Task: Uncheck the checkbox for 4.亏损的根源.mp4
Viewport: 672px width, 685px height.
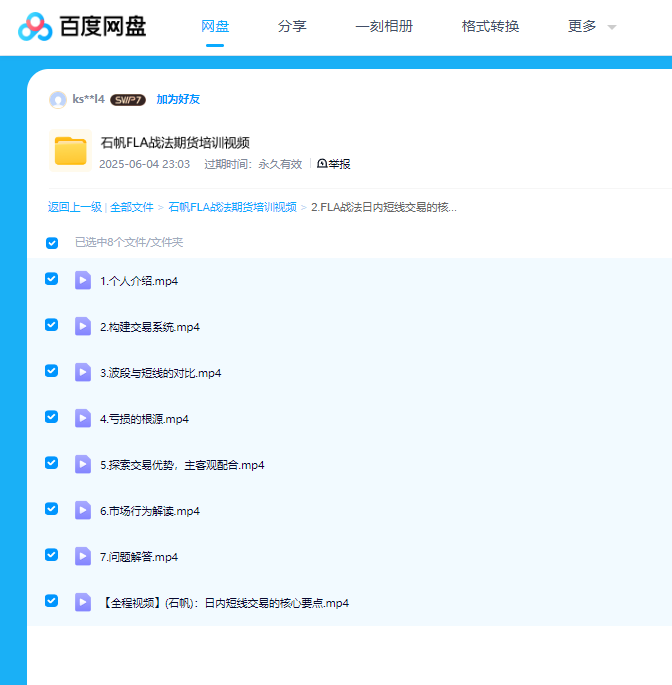Action: pos(52,417)
